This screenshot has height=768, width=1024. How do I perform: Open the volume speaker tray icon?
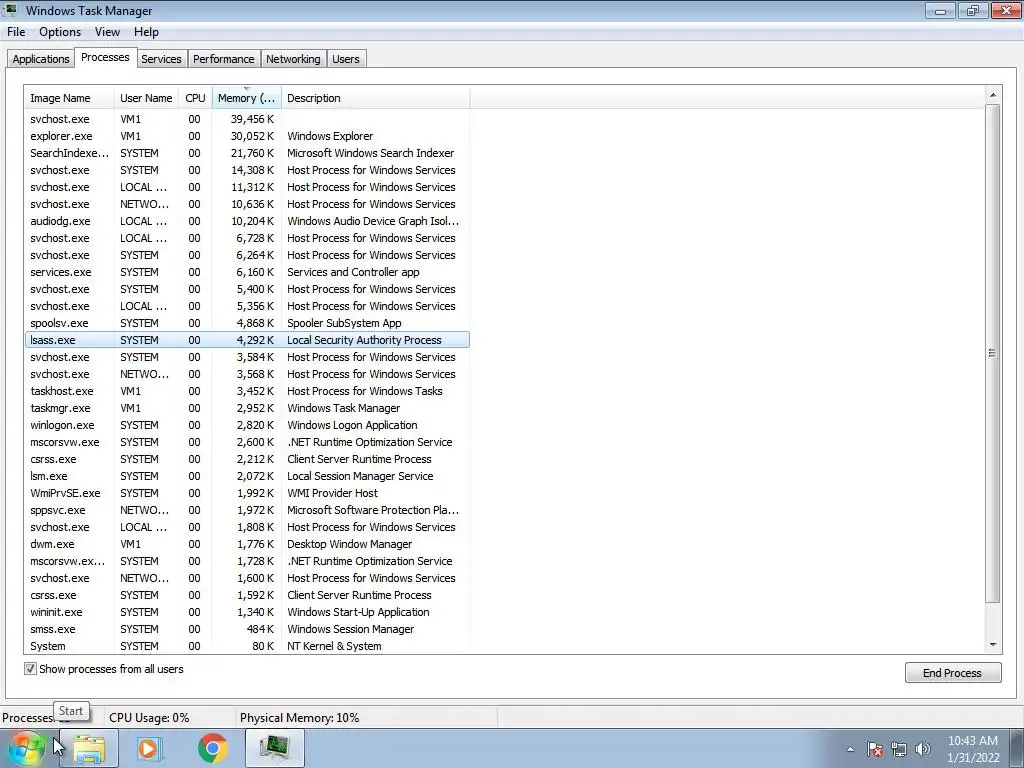click(x=923, y=749)
